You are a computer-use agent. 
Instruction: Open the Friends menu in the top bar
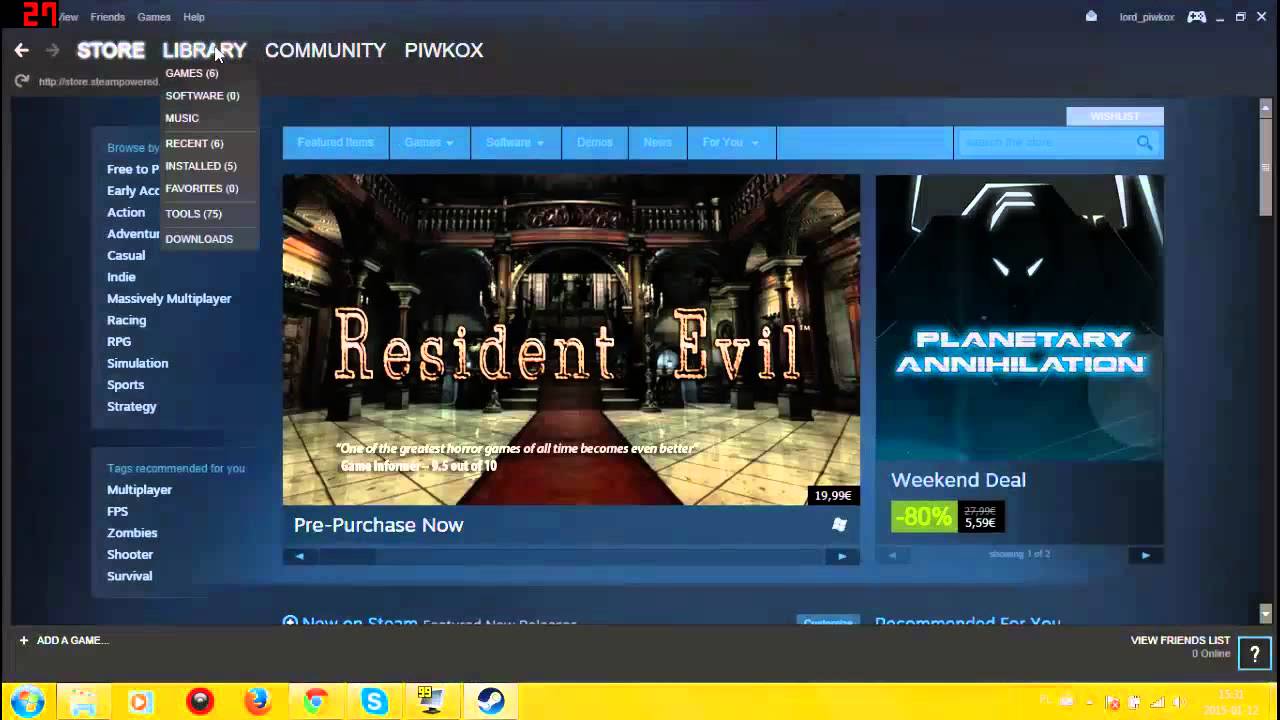[107, 17]
